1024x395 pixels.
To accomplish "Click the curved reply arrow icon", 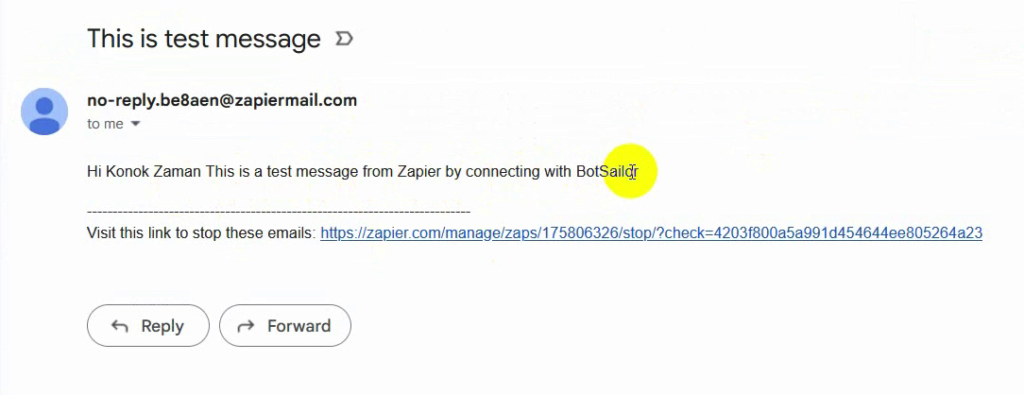I will pos(120,325).
